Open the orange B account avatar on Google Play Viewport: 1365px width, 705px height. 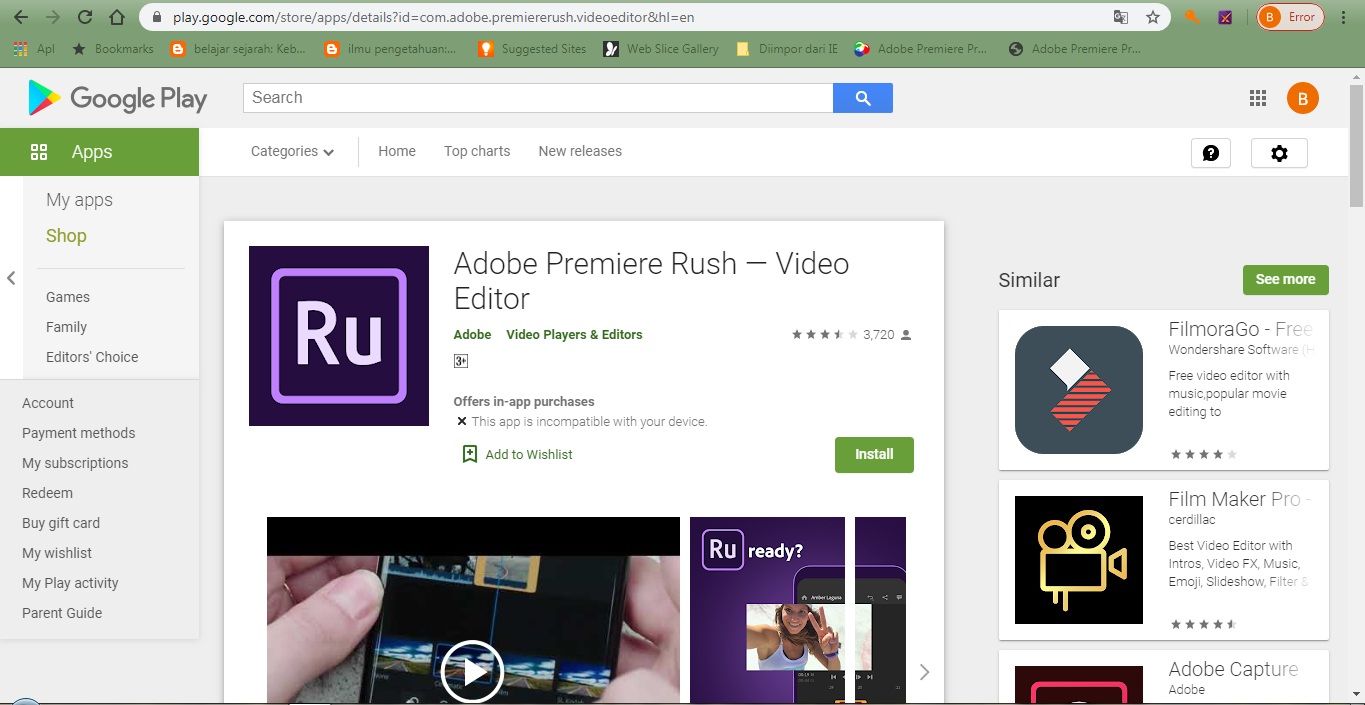click(x=1302, y=98)
